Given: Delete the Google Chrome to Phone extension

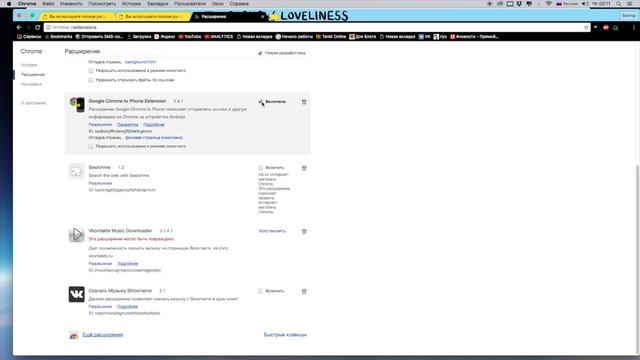Looking at the screenshot, I should coord(304,102).
